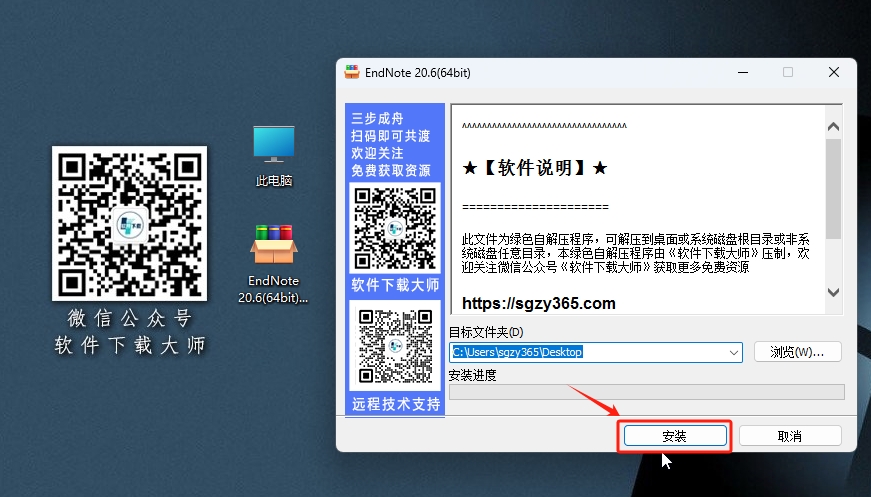Click the 软件下载大师 QR code in sidebar
871x497 pixels.
coord(395,228)
